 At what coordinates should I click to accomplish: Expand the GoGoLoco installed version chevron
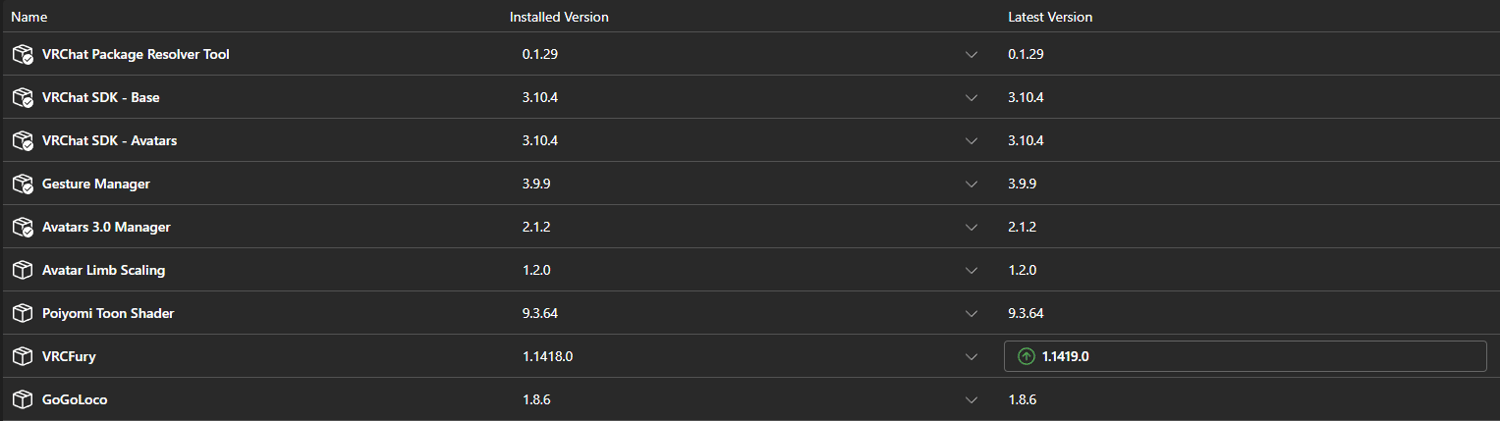click(x=971, y=400)
